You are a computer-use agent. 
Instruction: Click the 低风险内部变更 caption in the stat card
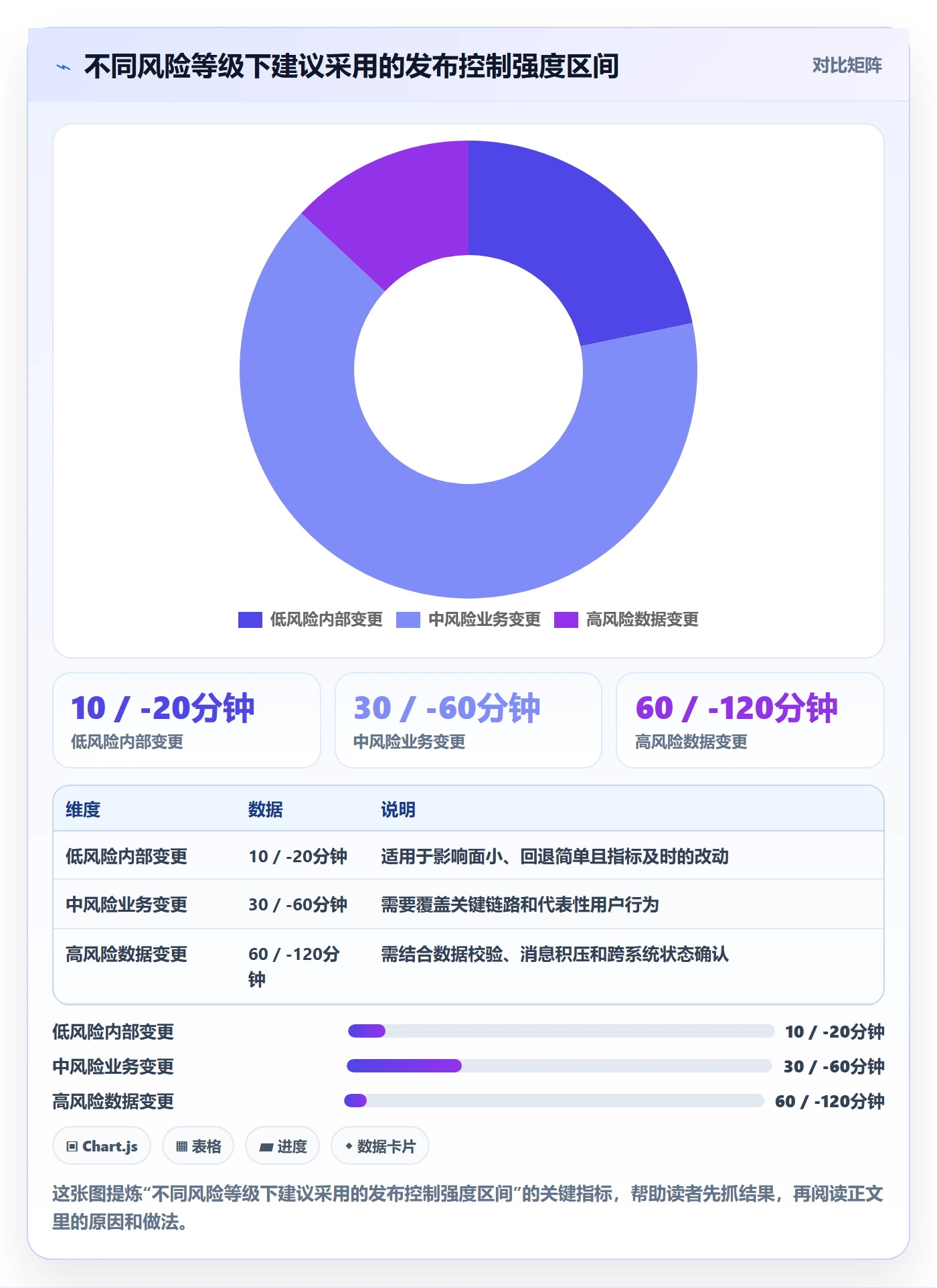127,742
